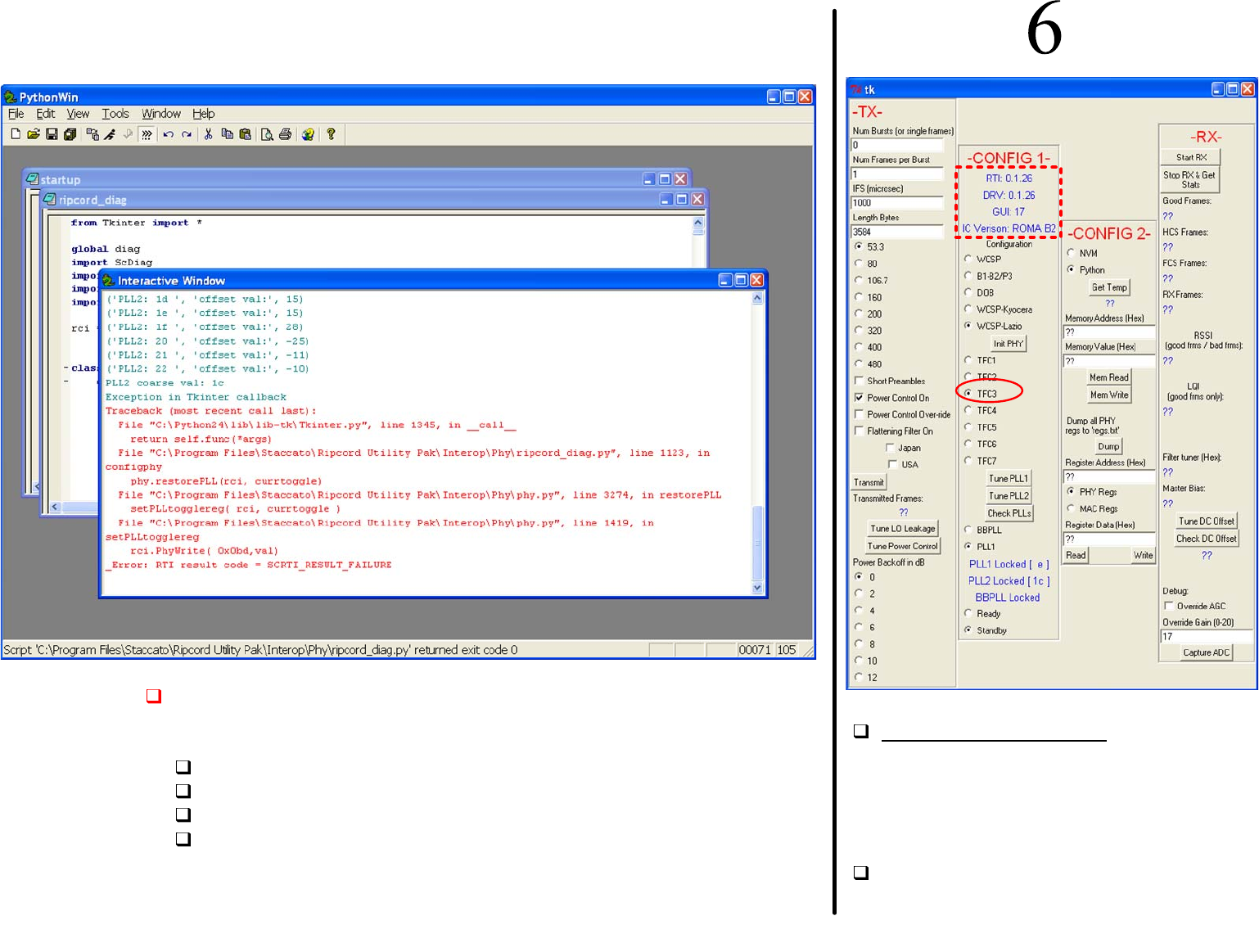Check the Override AGC checkbox
Screen dimensions: 1259x952
[1169, 606]
